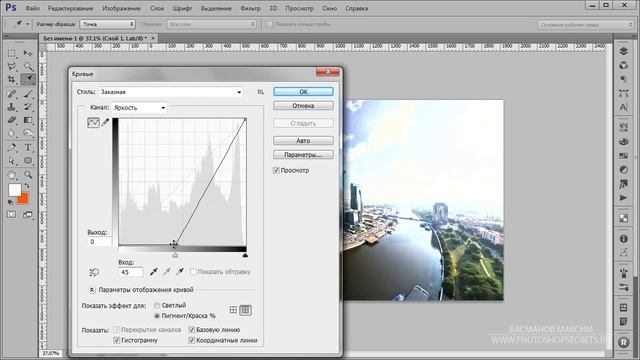Choose pencil curve drawing mode
The height and width of the screenshot is (360, 640).
click(x=105, y=122)
